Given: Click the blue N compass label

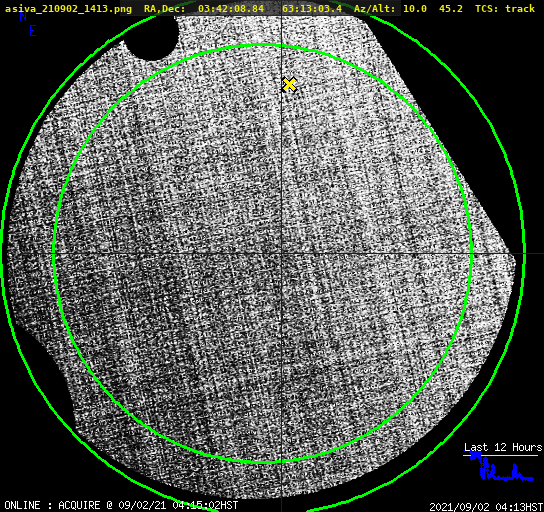Looking at the screenshot, I should [23, 17].
